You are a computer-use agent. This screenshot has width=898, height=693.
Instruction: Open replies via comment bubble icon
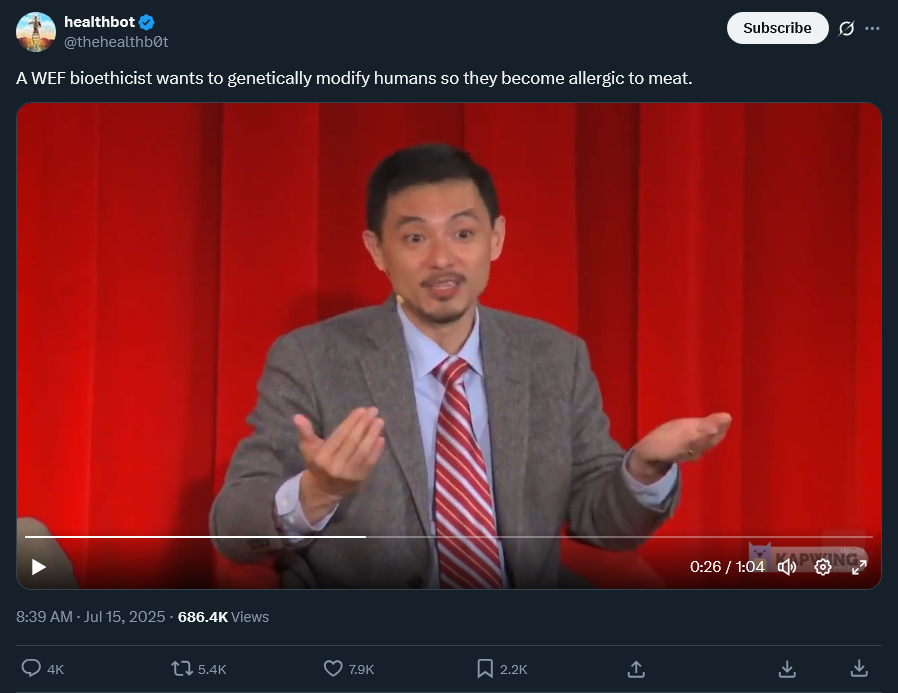(31, 668)
